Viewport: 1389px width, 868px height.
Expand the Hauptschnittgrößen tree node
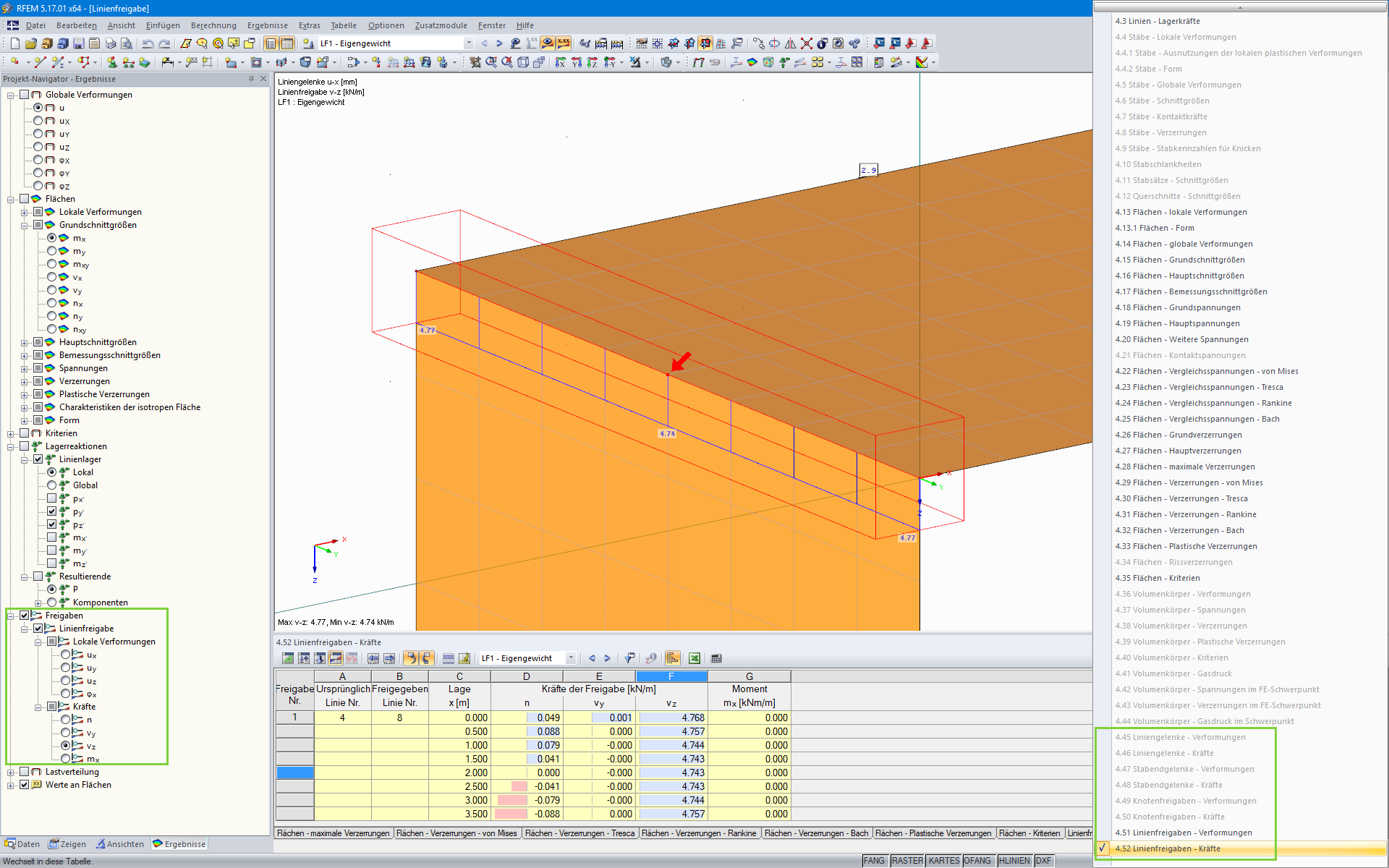click(x=24, y=342)
